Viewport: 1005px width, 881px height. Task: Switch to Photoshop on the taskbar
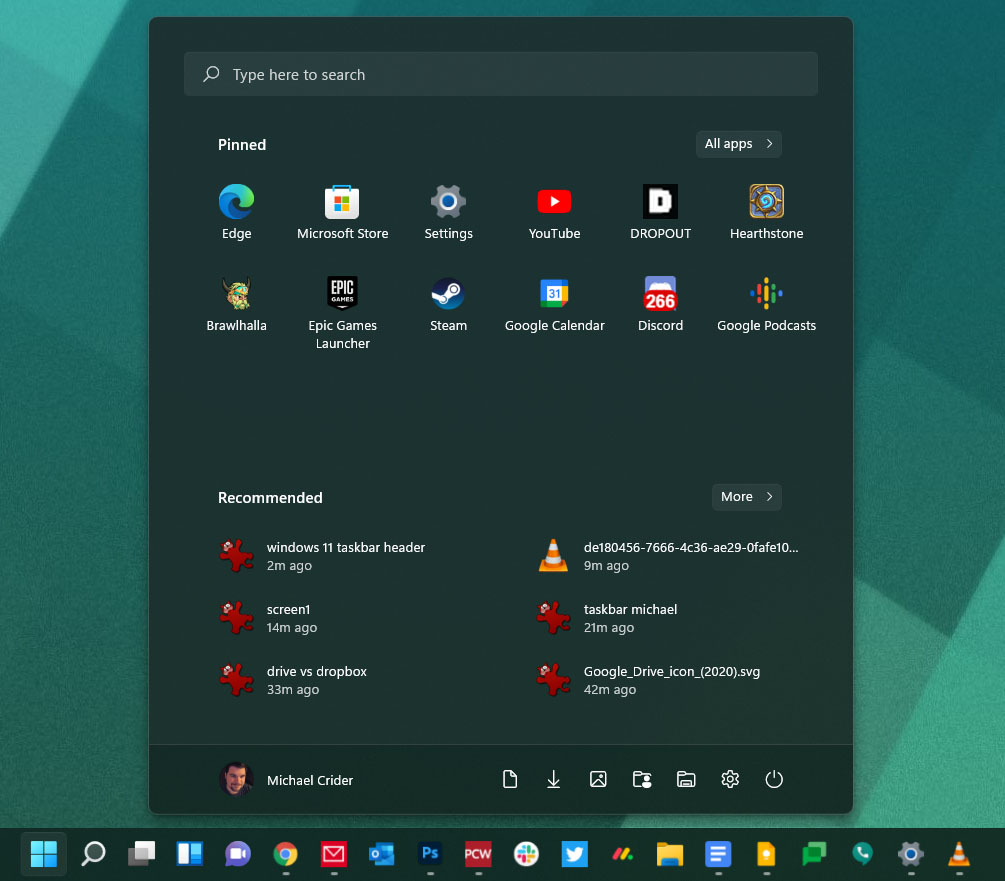[430, 854]
